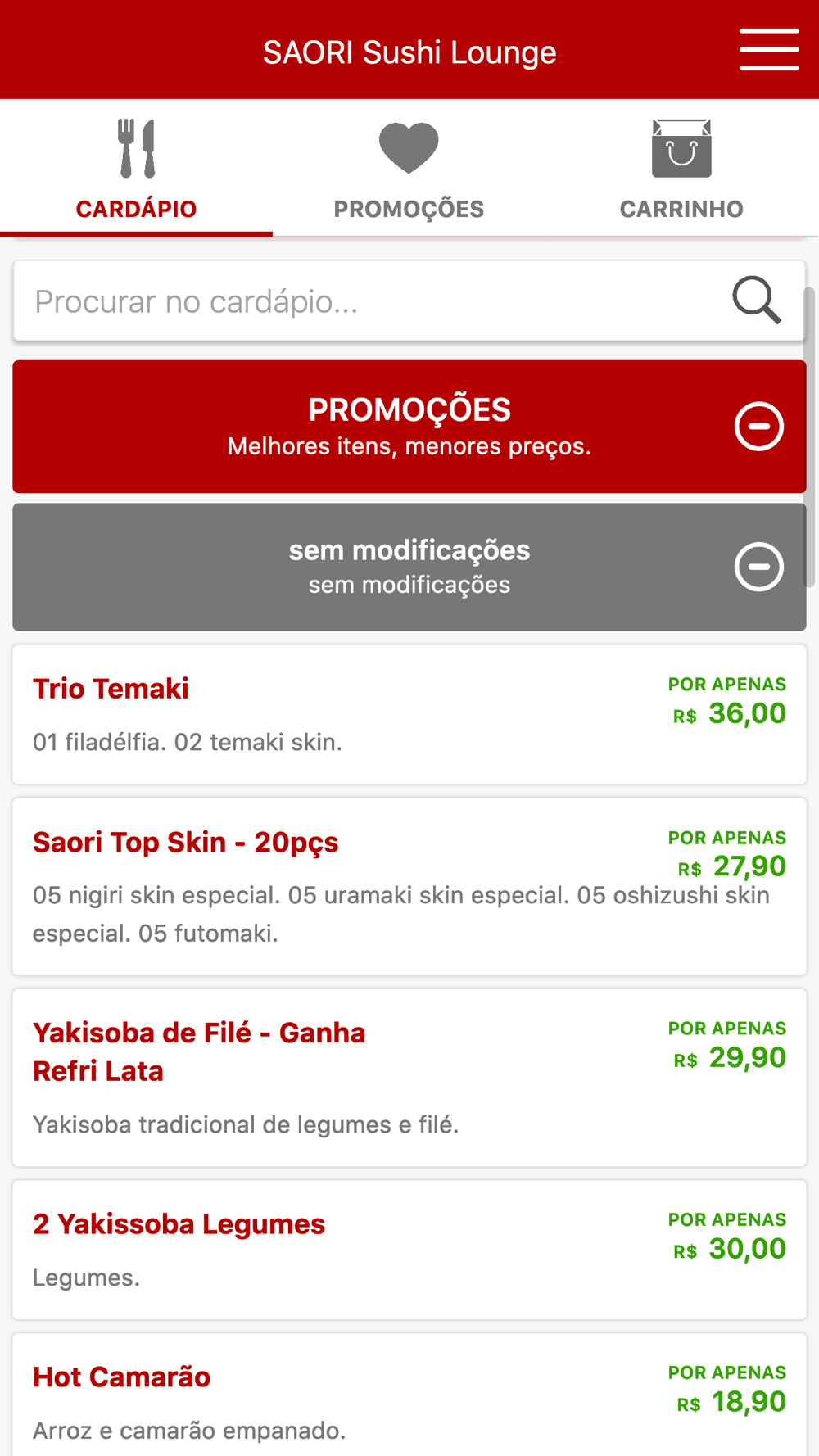Collapse the PROMOÇÕES section minus icon
Image resolution: width=819 pixels, height=1456 pixels.
tap(758, 427)
